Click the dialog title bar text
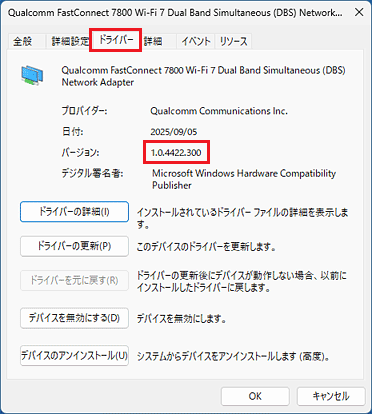 pyautogui.click(x=175, y=13)
